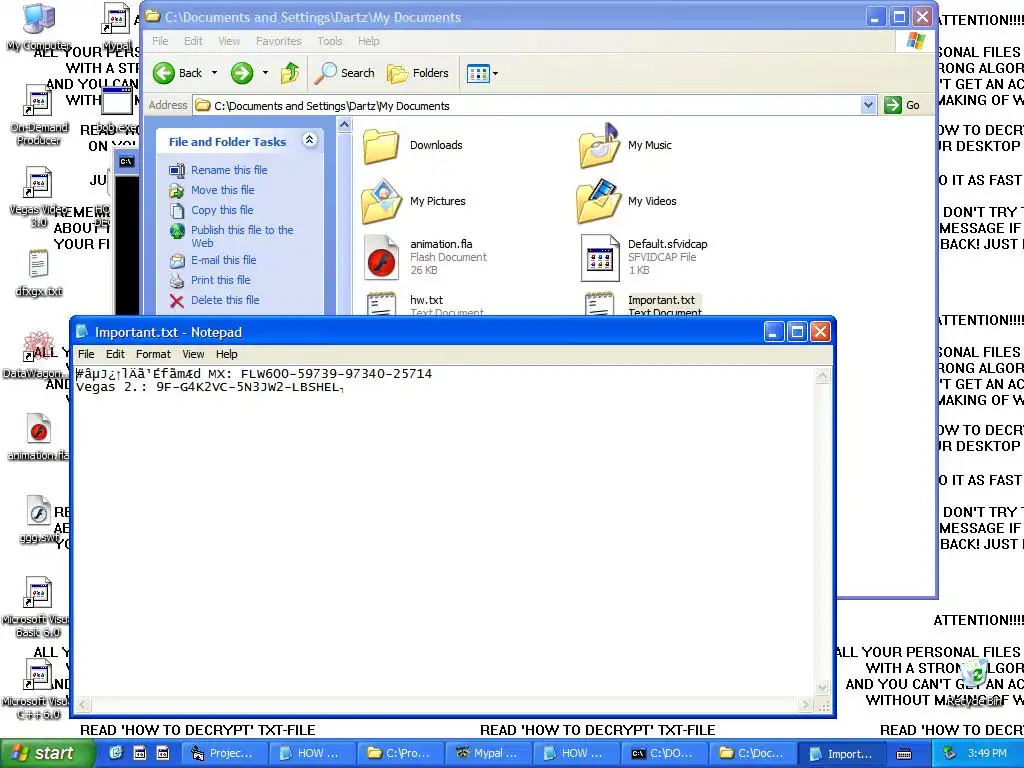Open the Forward history dropdown arrow
Screen dimensions: 1024x768
click(x=265, y=73)
